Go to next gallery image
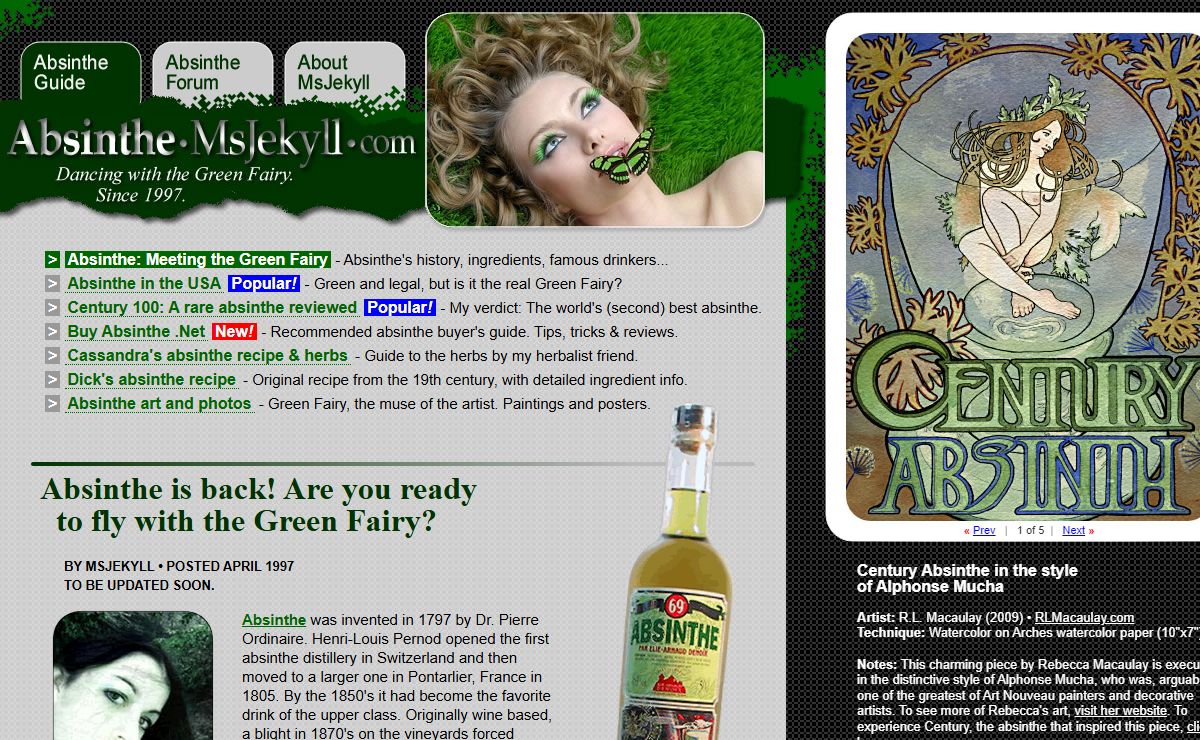1200x740 pixels. point(1073,531)
